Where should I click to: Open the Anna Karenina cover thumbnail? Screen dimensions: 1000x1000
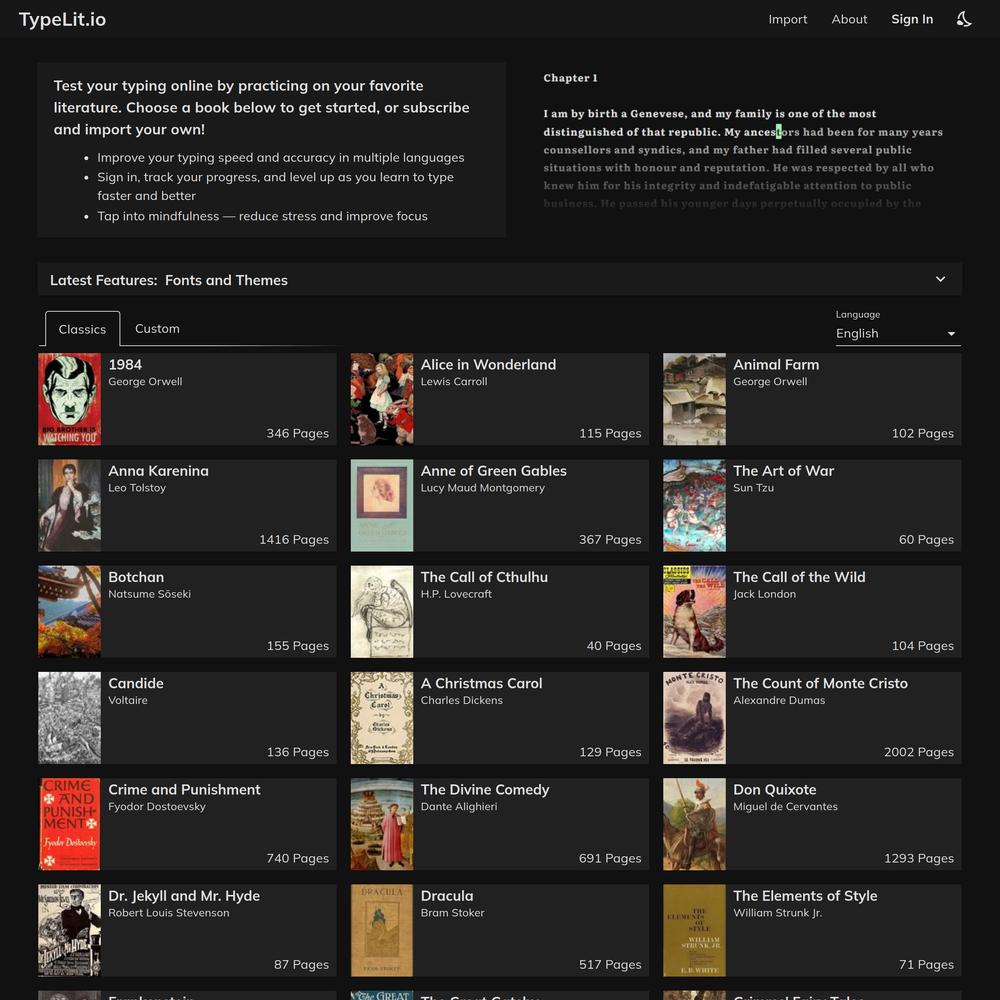tap(70, 505)
